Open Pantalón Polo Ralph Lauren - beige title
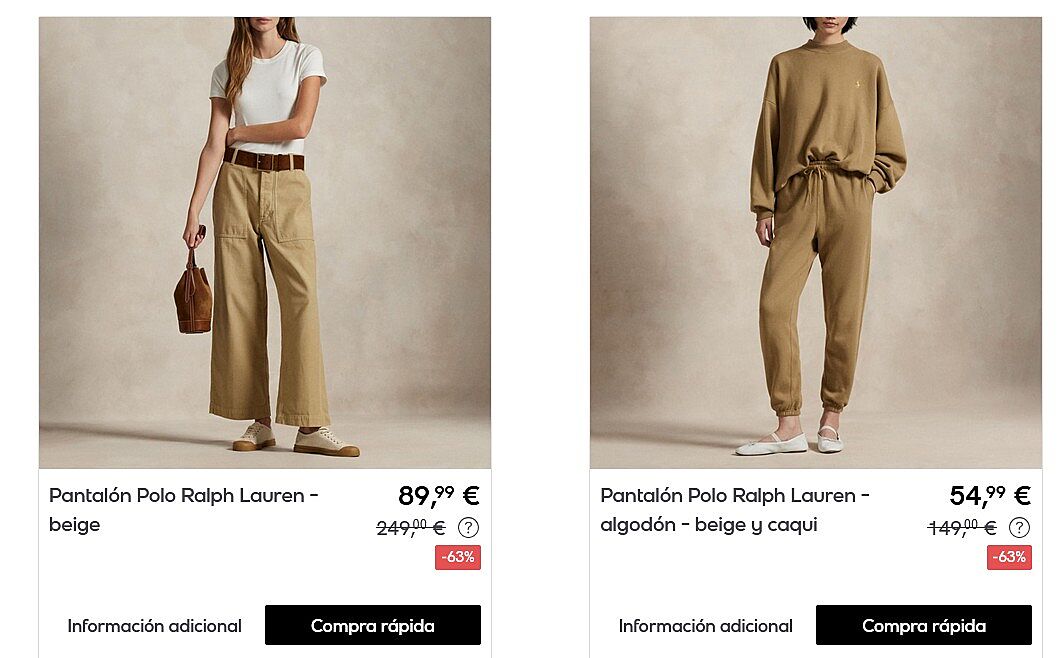Viewport: 1060px width, 658px height. click(x=183, y=510)
